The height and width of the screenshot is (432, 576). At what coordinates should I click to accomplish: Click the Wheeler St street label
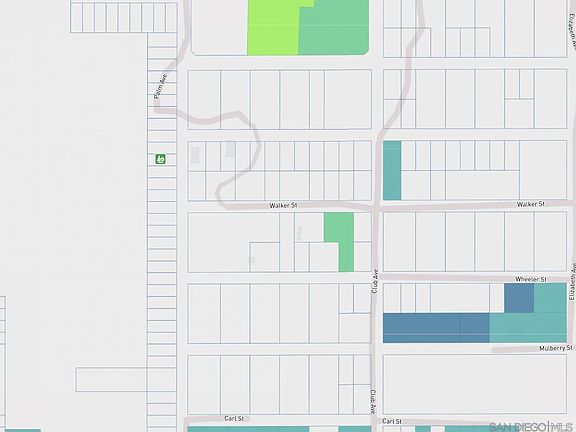tap(531, 279)
